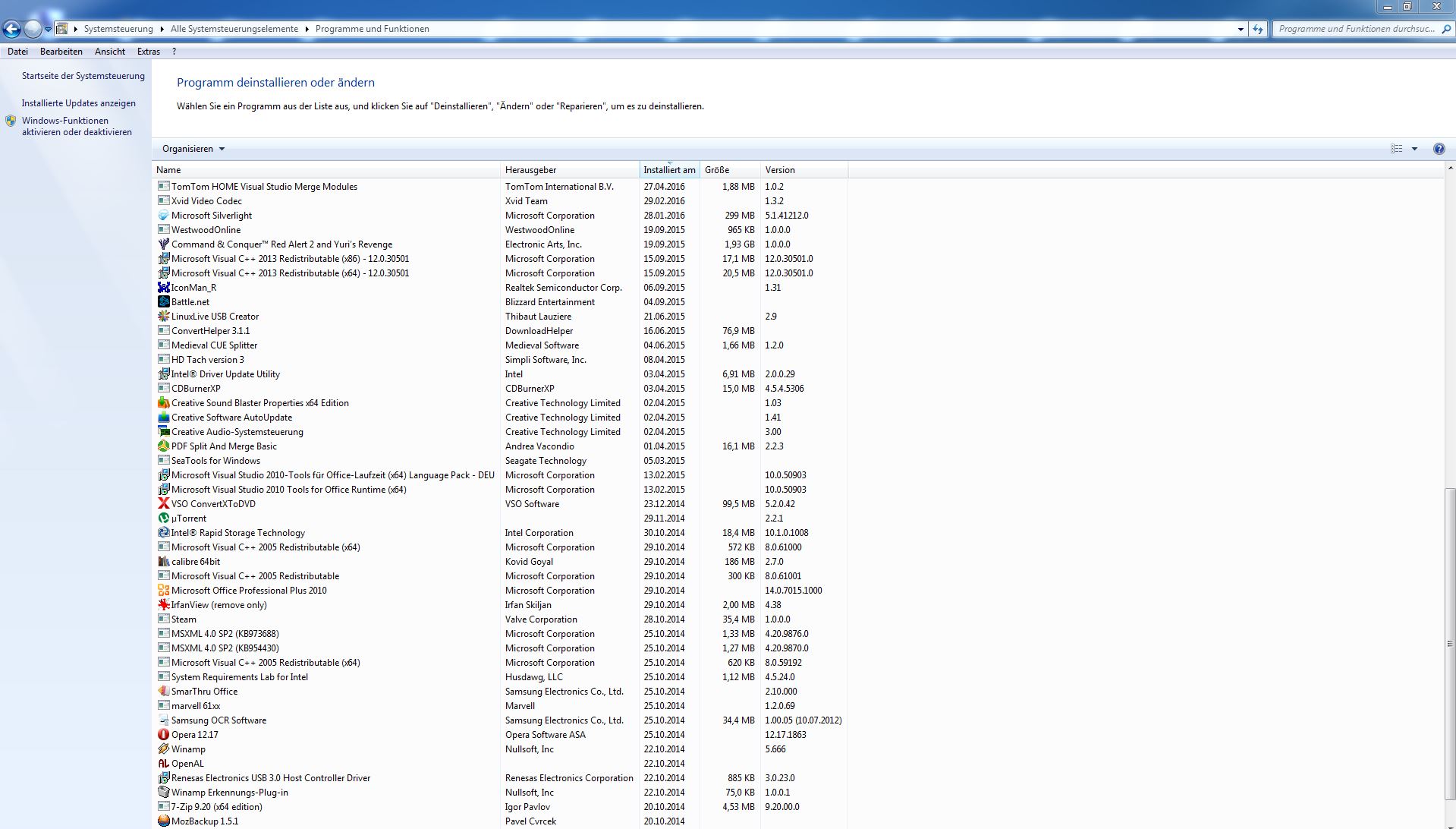Click the Intel Rapid Storage Technology icon

point(163,533)
